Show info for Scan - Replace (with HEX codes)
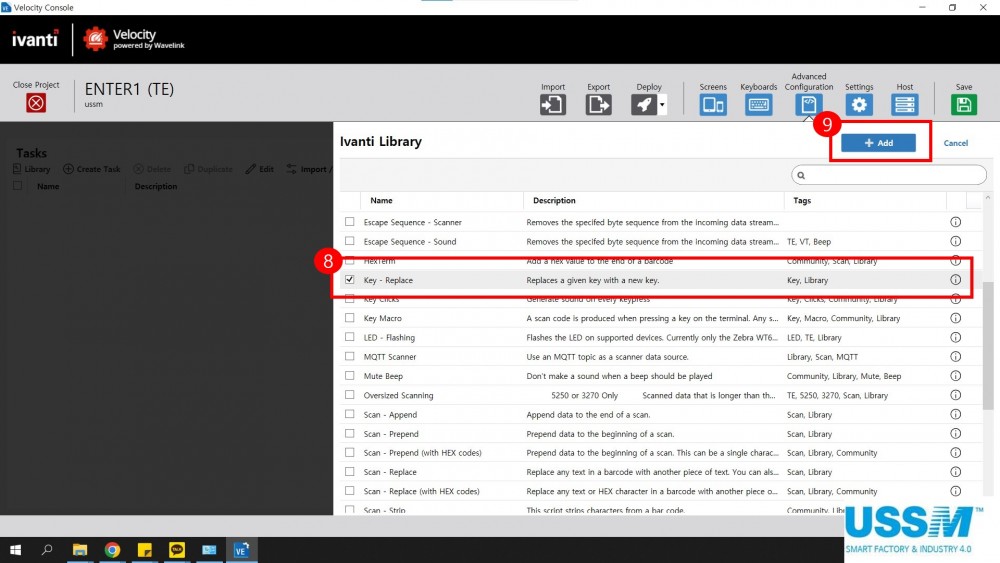This screenshot has height=563, width=1000. pyautogui.click(x=955, y=490)
